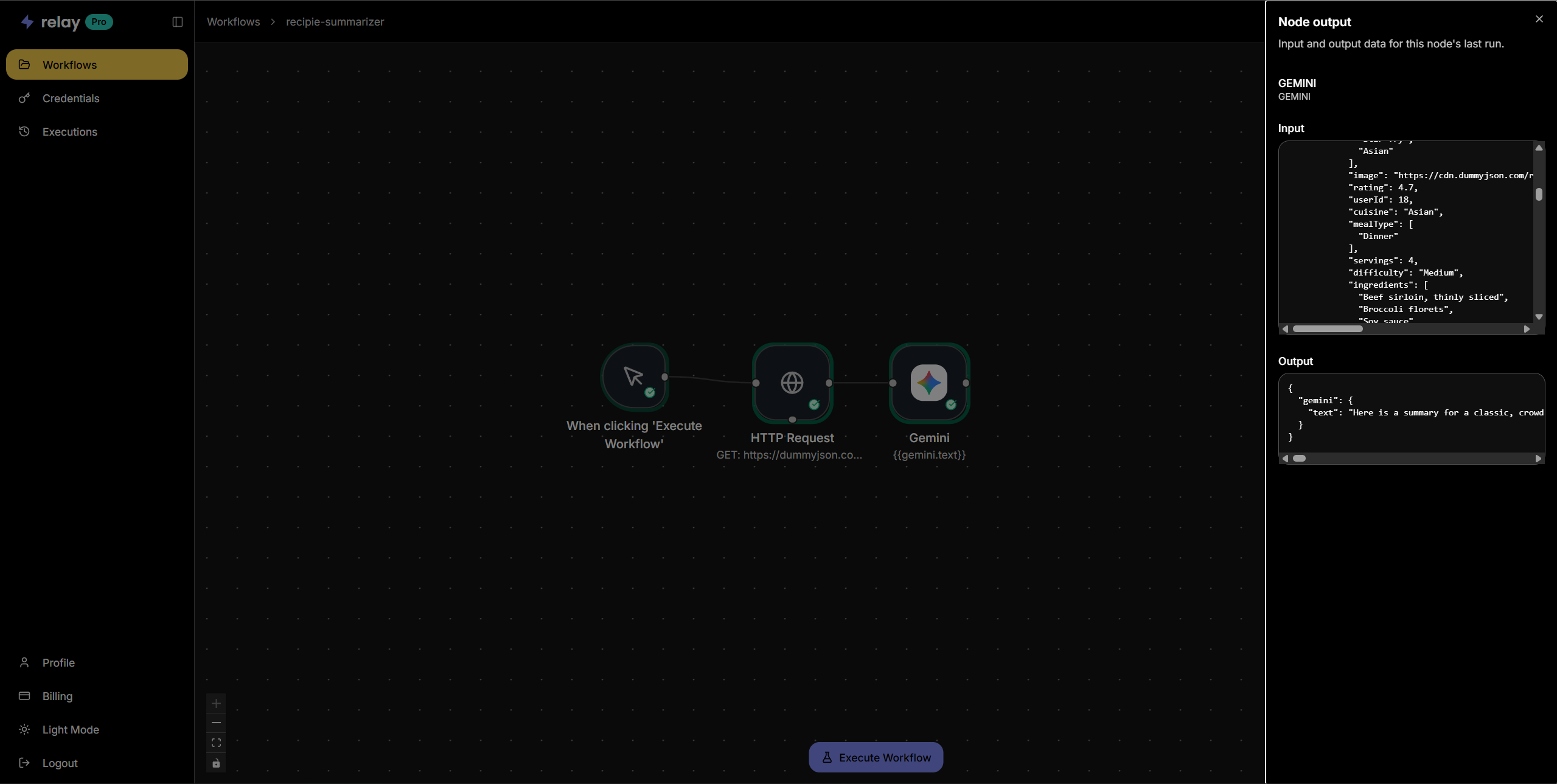1557x784 pixels.
Task: Click the "text": "Here is a summary" output line
Action: click(x=1426, y=413)
